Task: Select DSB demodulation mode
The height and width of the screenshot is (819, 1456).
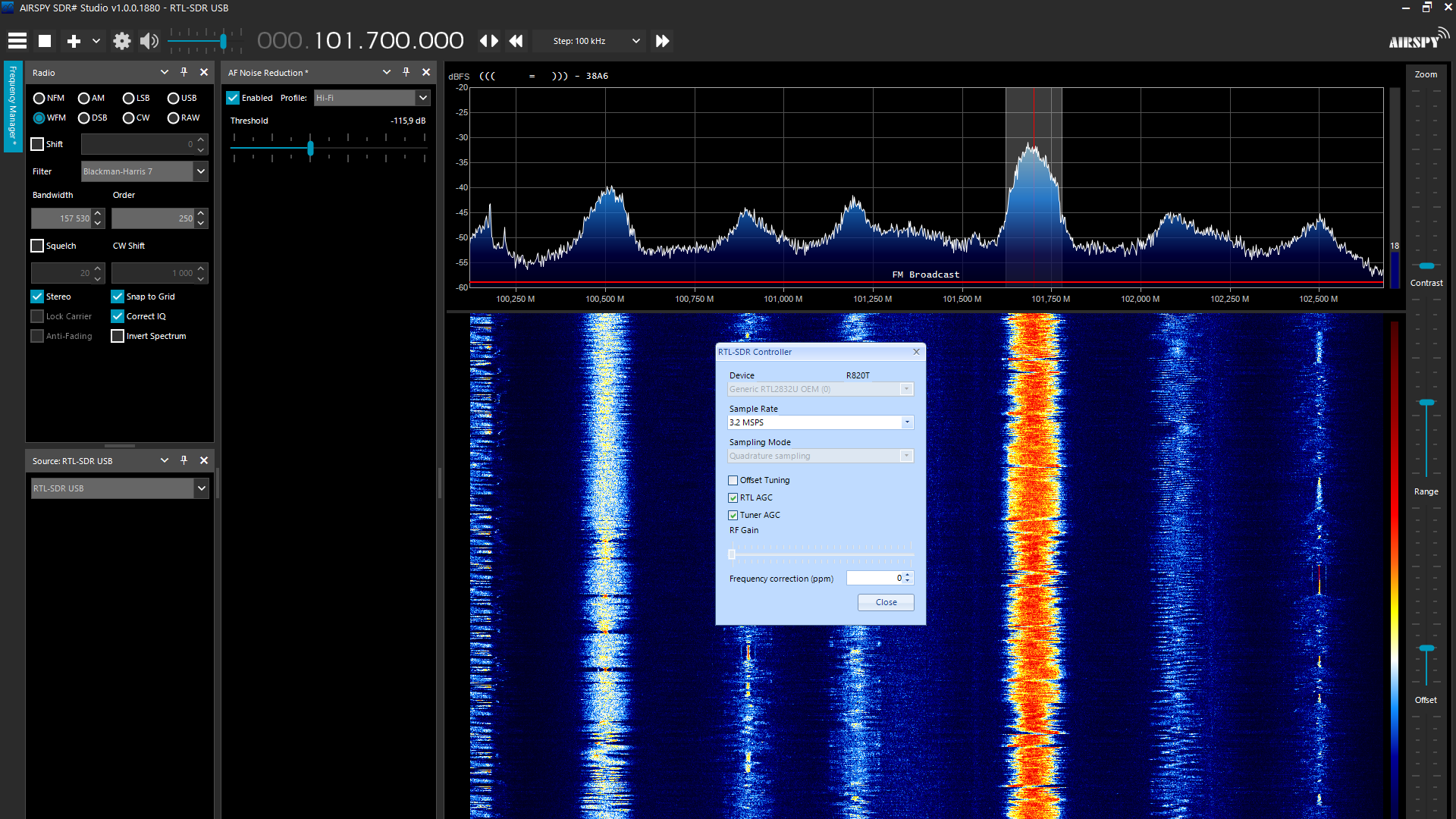Action: tap(93, 118)
